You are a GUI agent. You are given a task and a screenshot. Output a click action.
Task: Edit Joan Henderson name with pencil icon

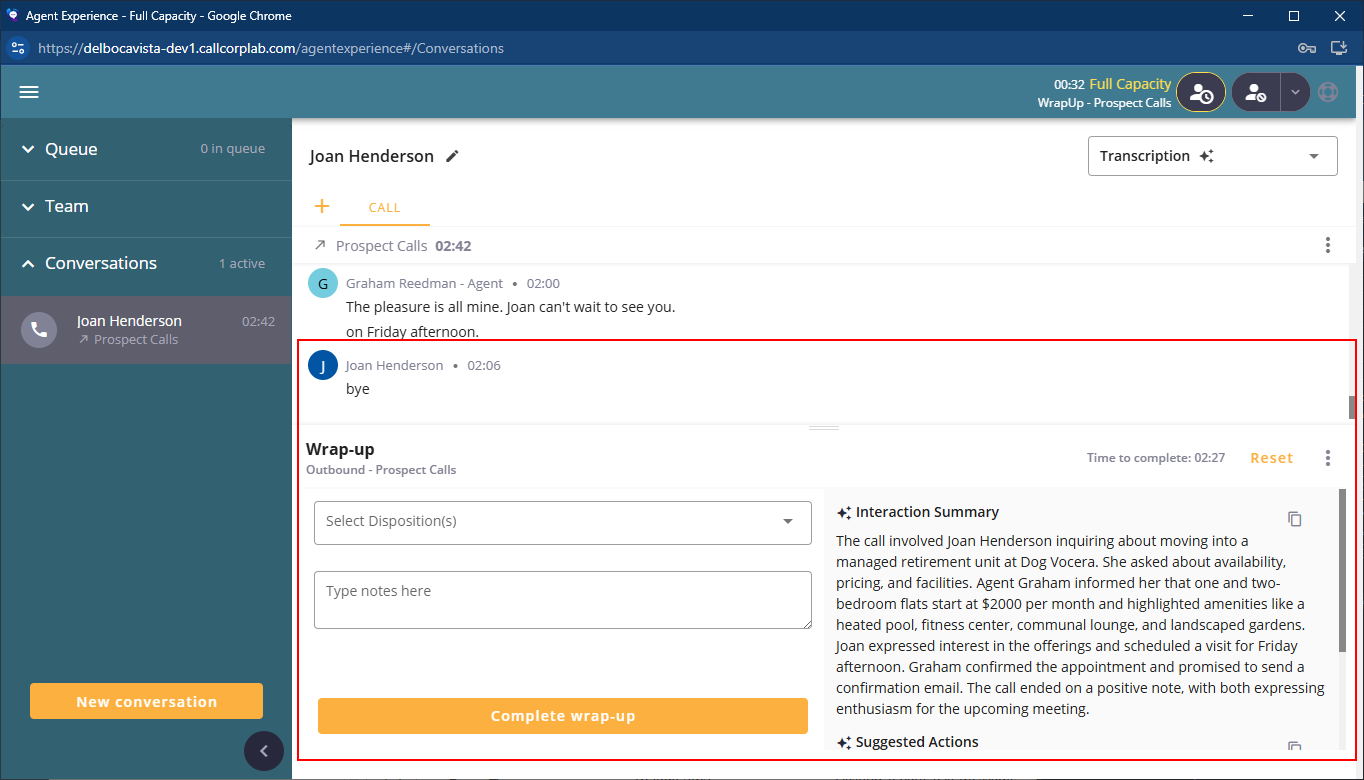click(453, 156)
